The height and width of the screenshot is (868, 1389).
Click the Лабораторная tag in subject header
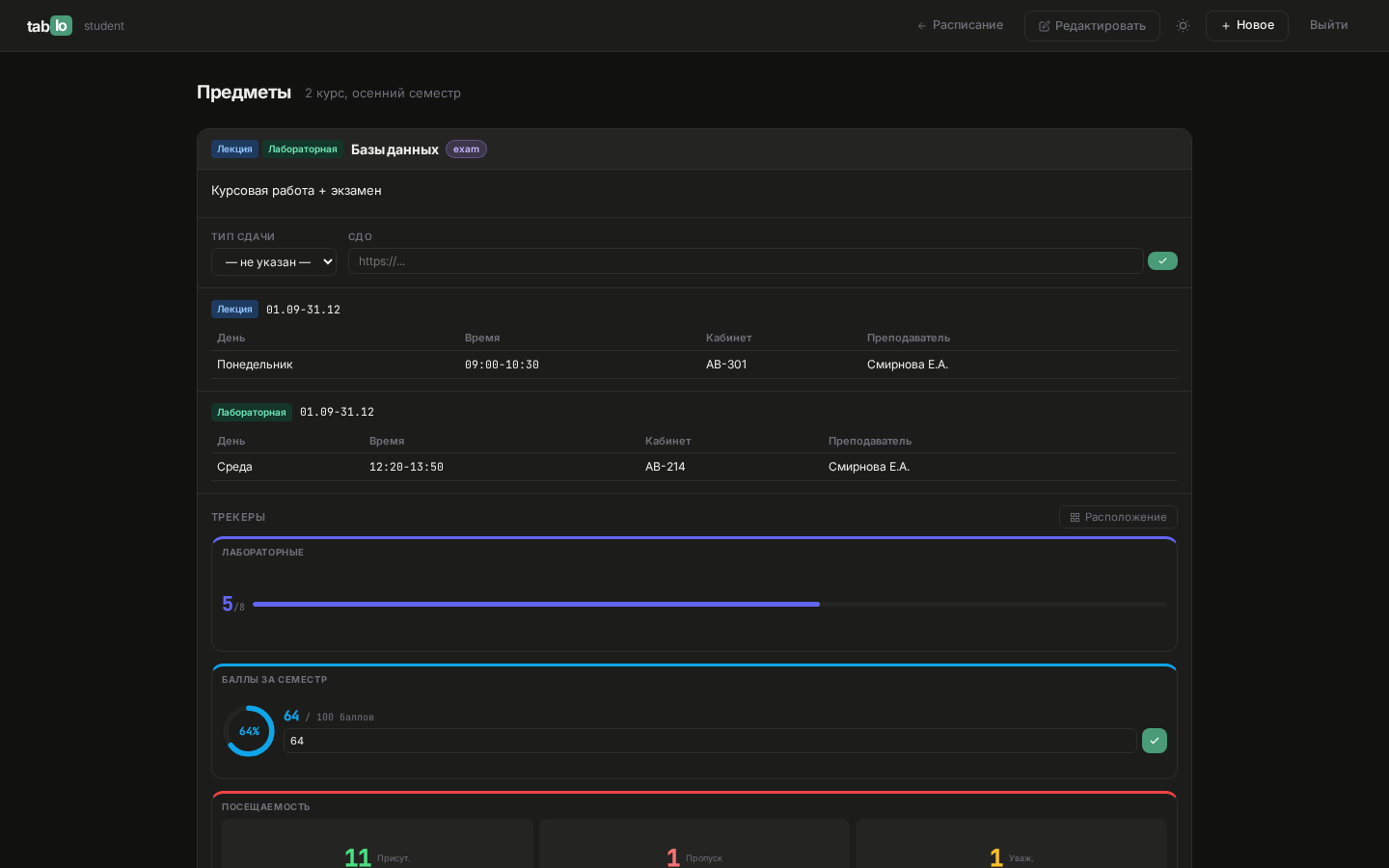click(x=303, y=149)
